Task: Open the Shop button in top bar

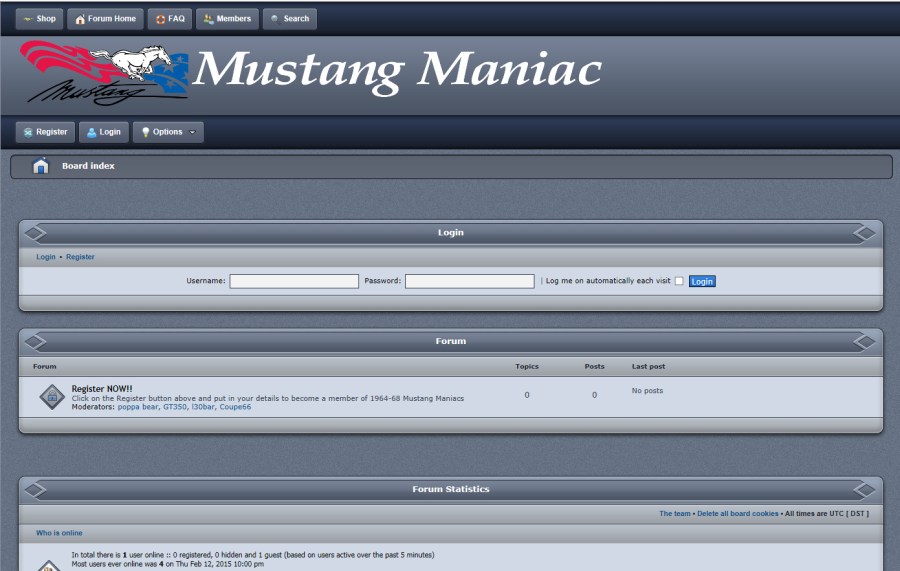Action: pos(39,19)
